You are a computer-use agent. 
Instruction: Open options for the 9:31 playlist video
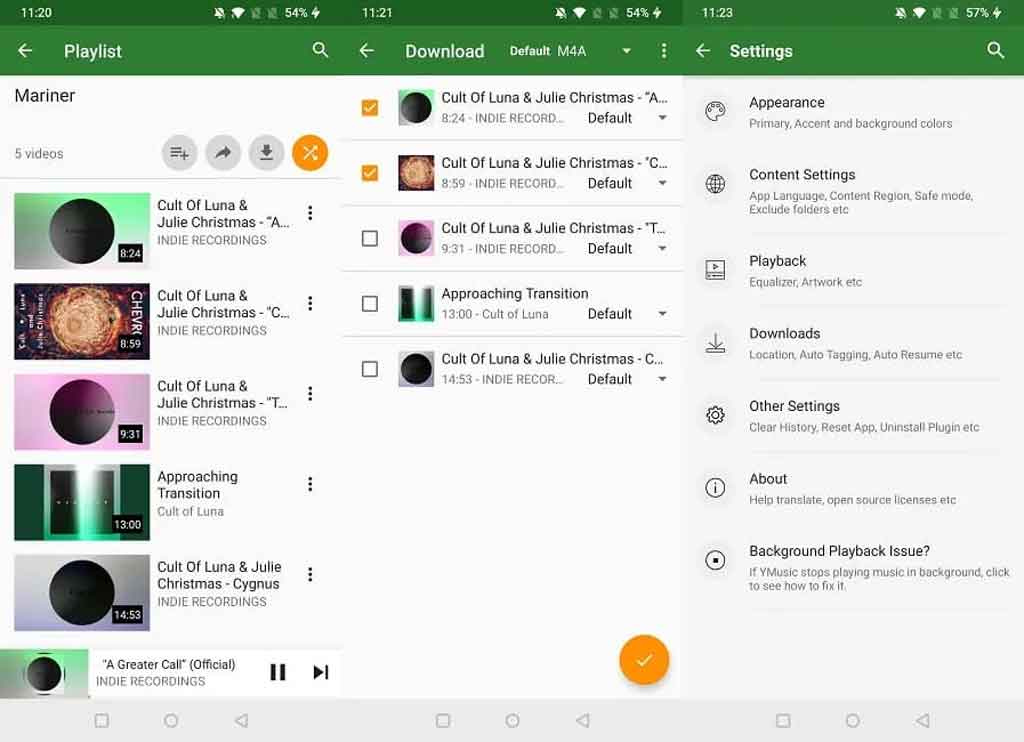tap(310, 394)
